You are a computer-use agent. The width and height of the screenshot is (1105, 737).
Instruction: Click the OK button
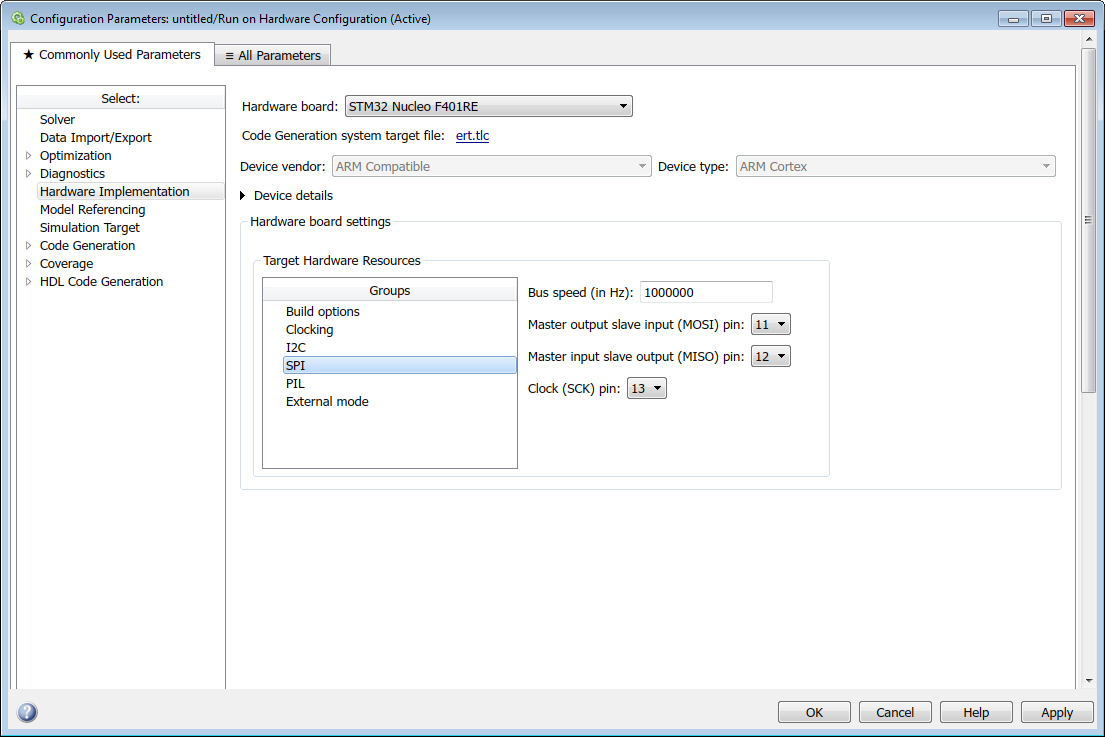[814, 712]
